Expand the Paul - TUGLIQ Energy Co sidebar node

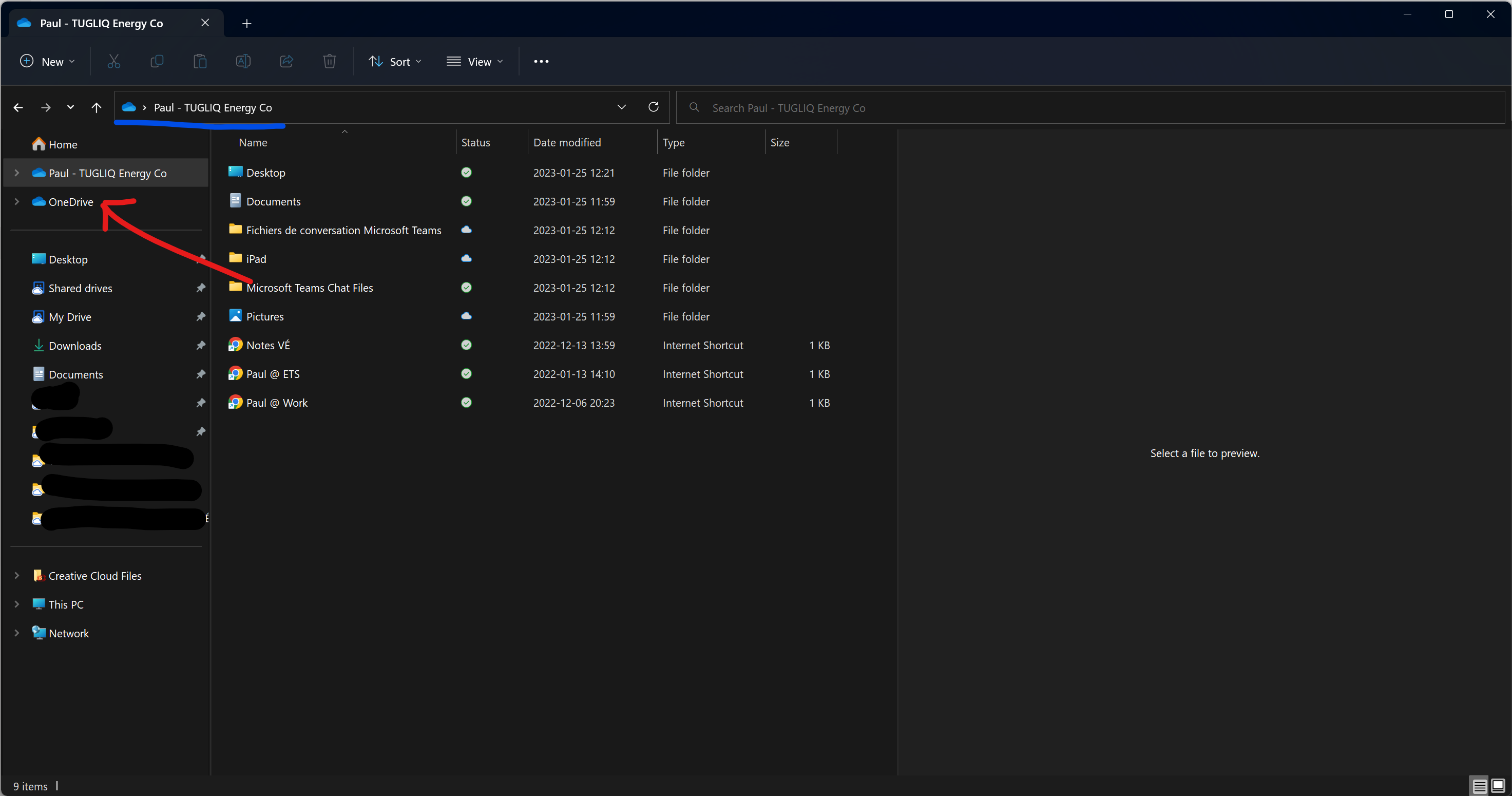click(16, 172)
